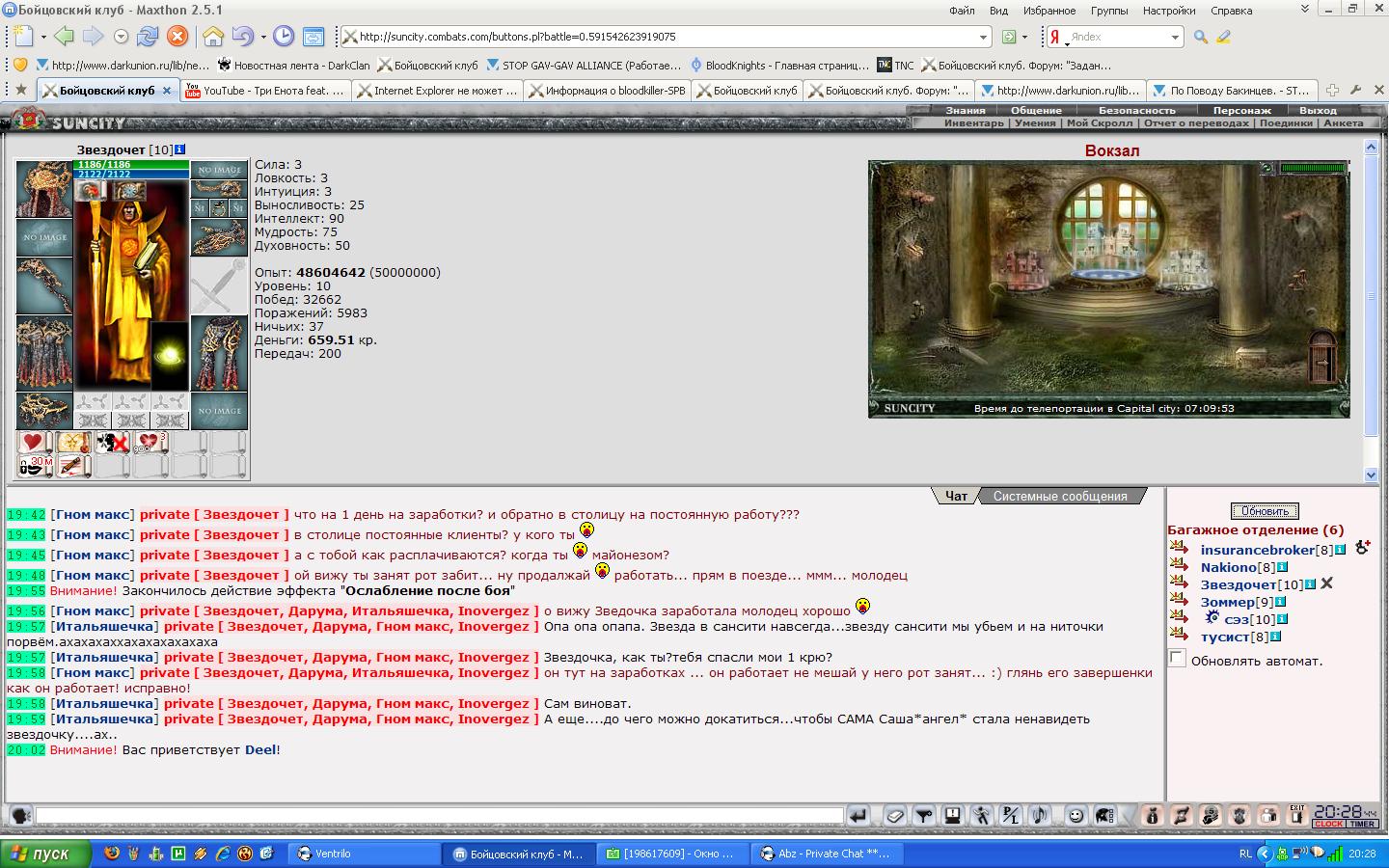Click Новостная лента - DarkClan bookmark

click(294, 66)
